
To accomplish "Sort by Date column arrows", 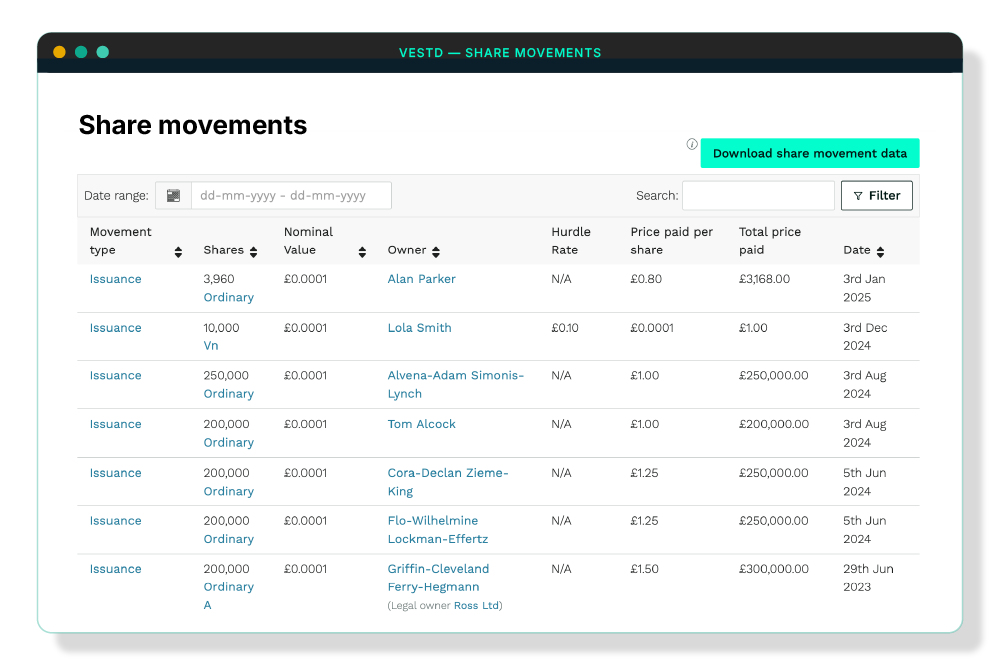I will click(881, 252).
